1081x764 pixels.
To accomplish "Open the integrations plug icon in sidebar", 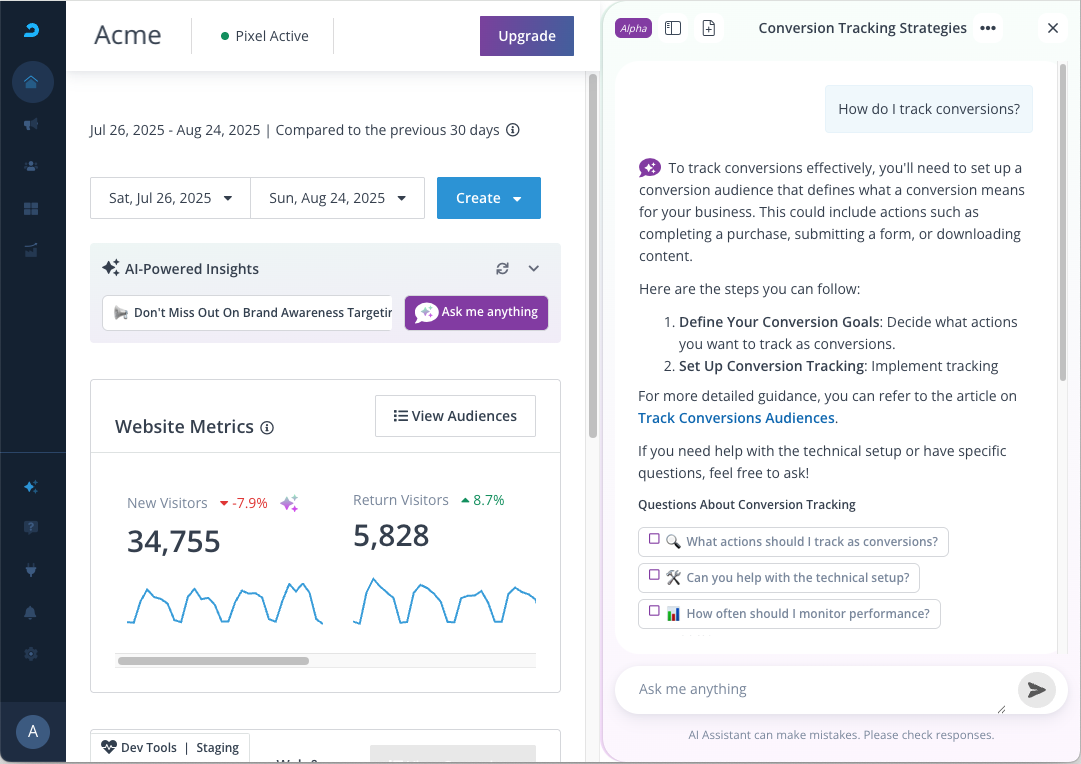I will click(32, 570).
